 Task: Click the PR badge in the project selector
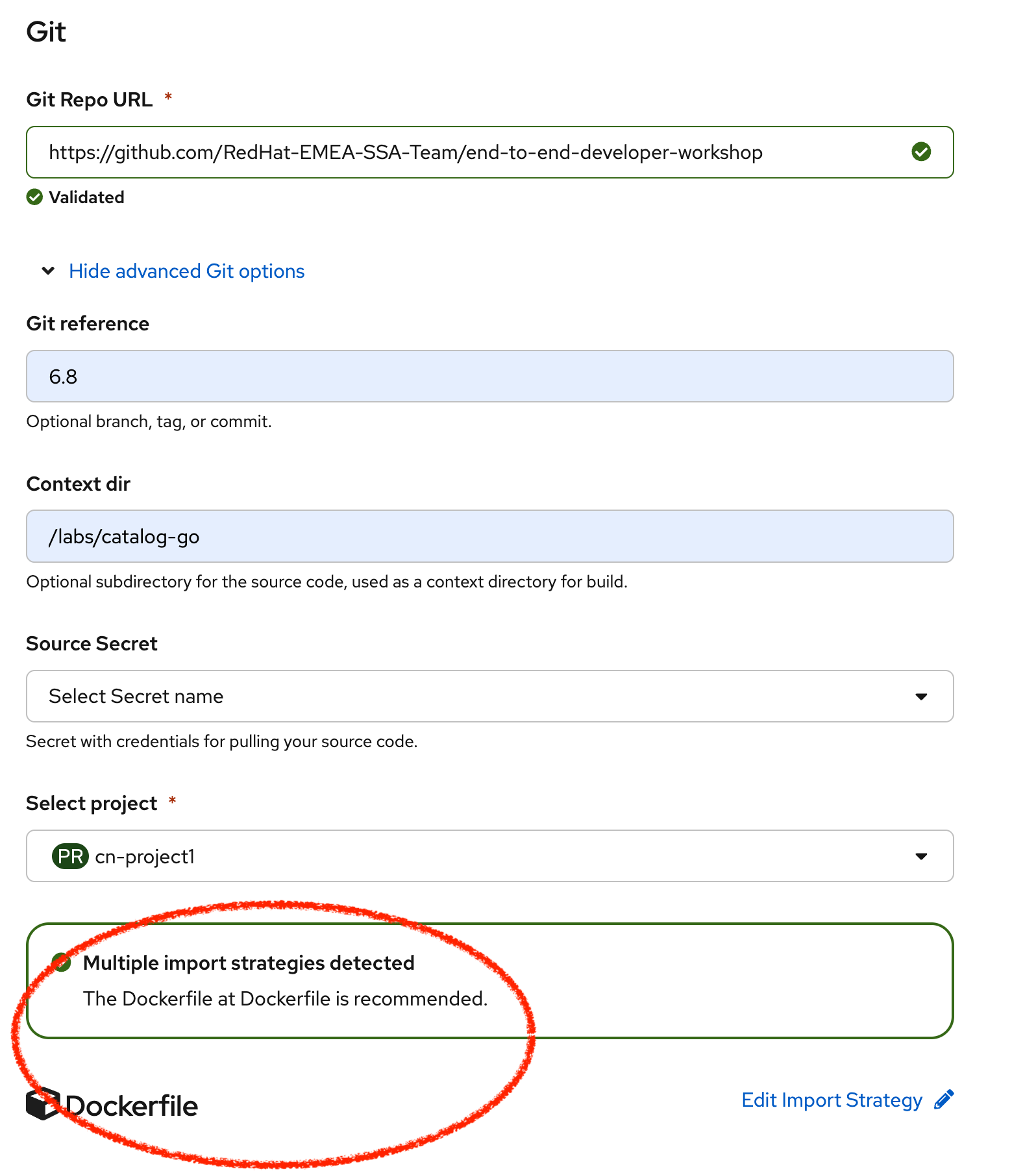tap(70, 856)
